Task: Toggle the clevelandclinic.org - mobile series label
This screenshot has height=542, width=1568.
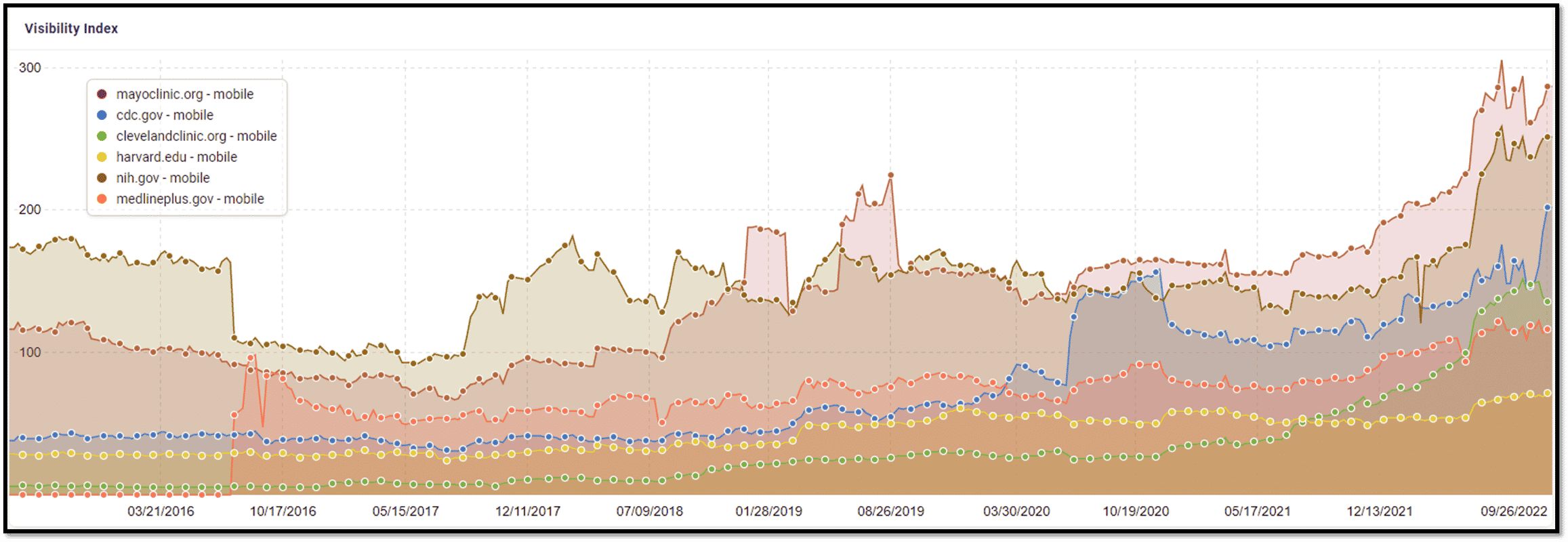Action: (197, 136)
